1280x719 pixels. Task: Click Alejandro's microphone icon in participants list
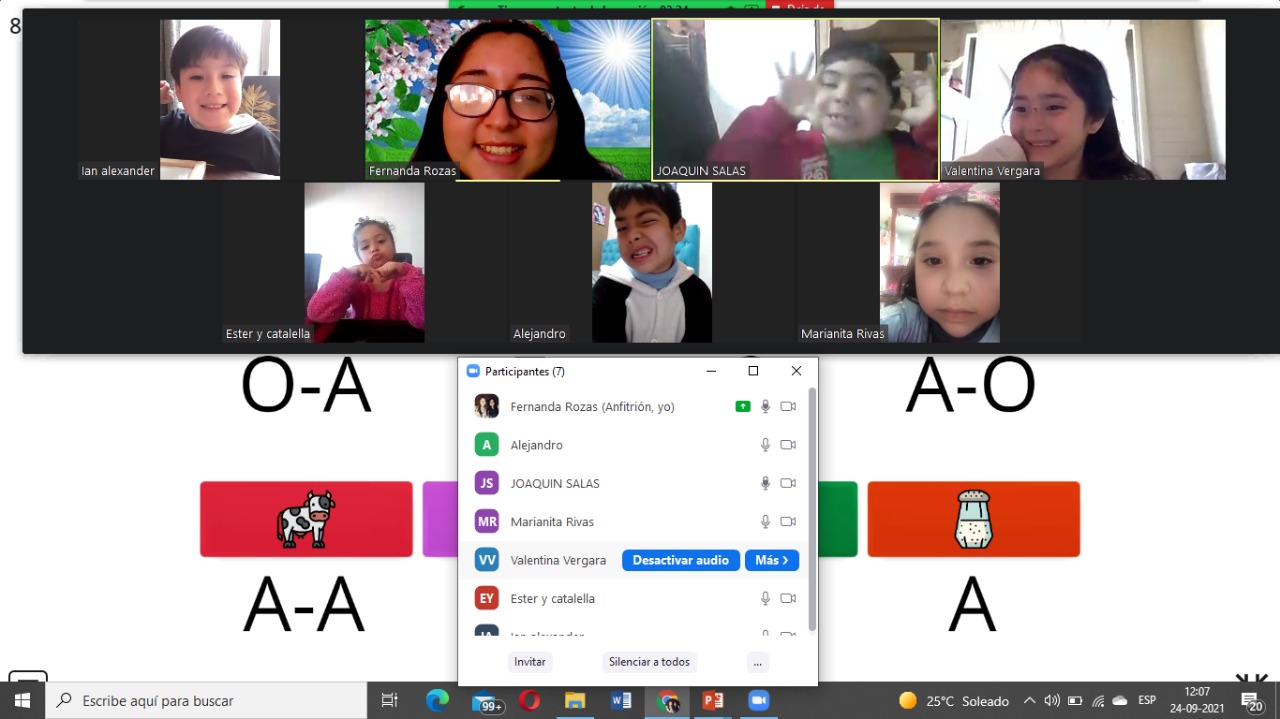point(765,445)
